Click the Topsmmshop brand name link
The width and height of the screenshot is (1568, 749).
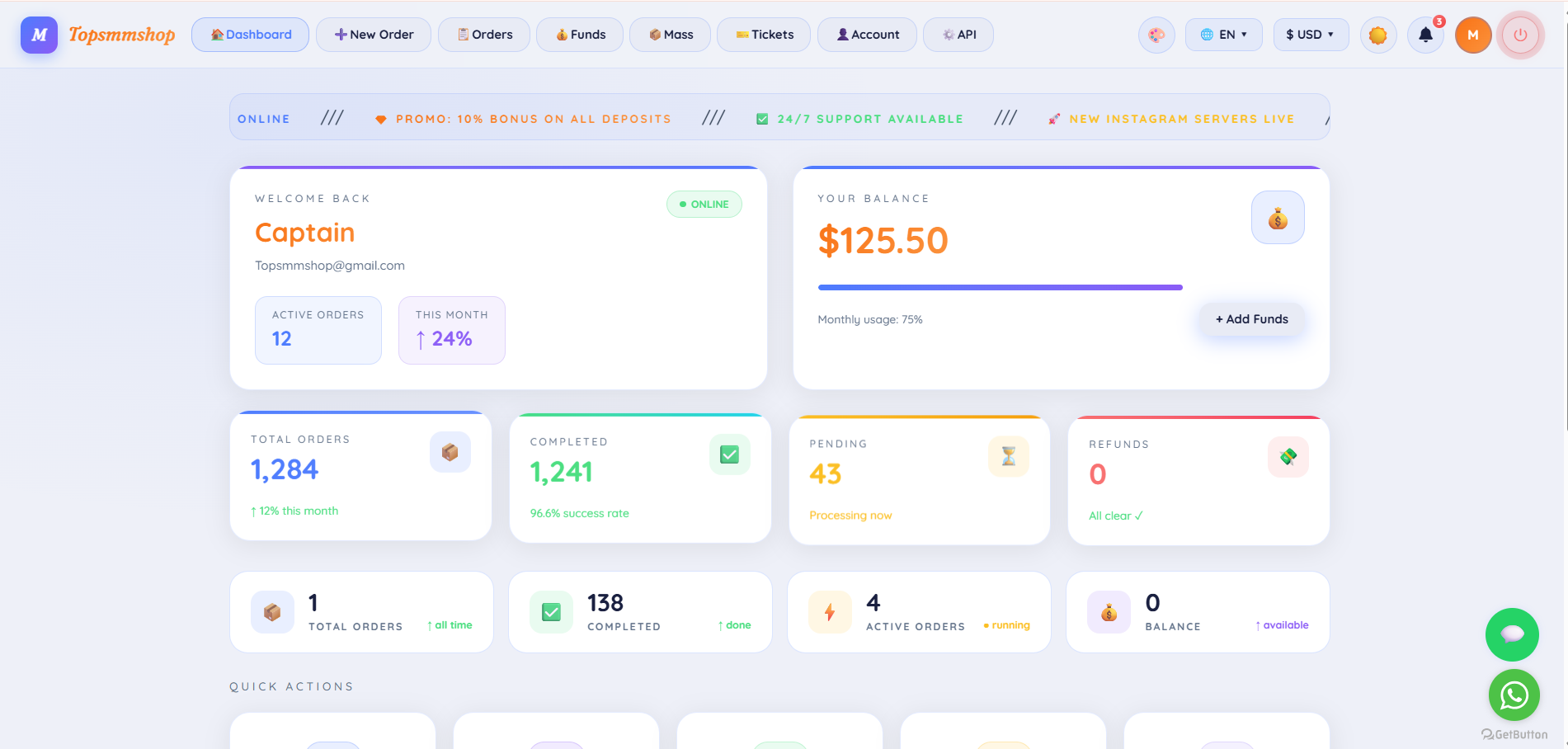[121, 35]
